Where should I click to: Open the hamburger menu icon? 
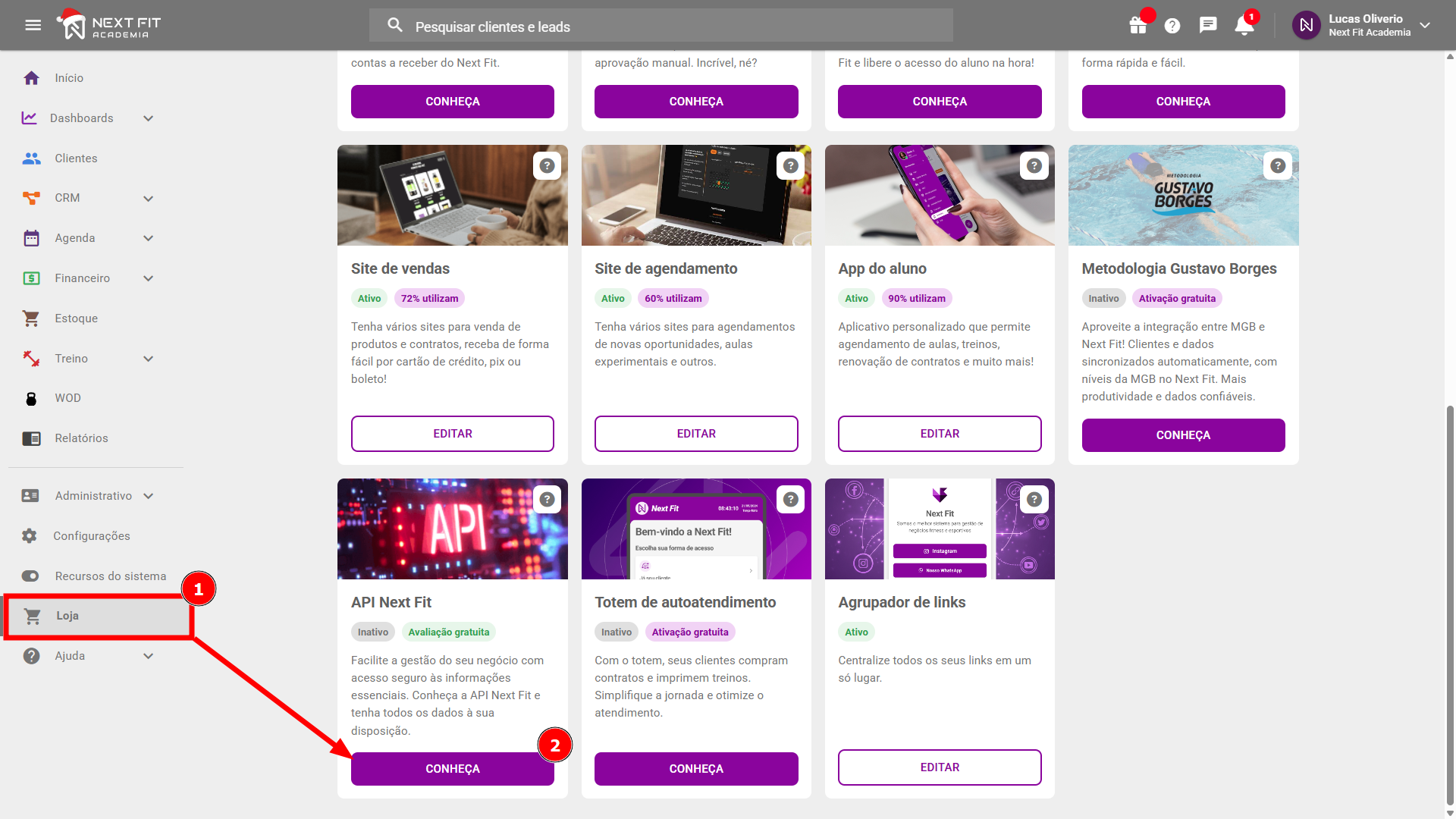tap(33, 25)
